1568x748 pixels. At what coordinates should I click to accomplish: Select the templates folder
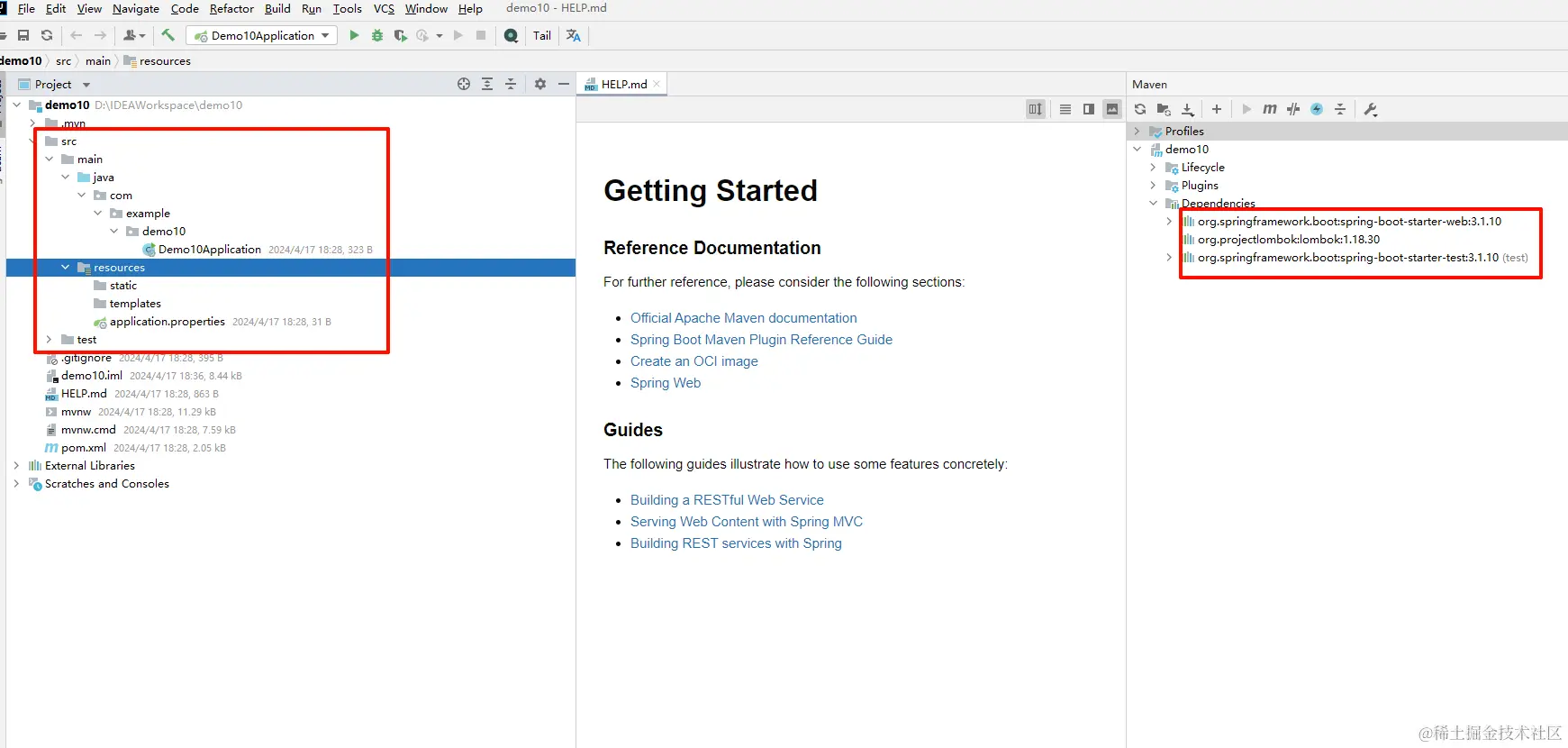pyautogui.click(x=135, y=304)
